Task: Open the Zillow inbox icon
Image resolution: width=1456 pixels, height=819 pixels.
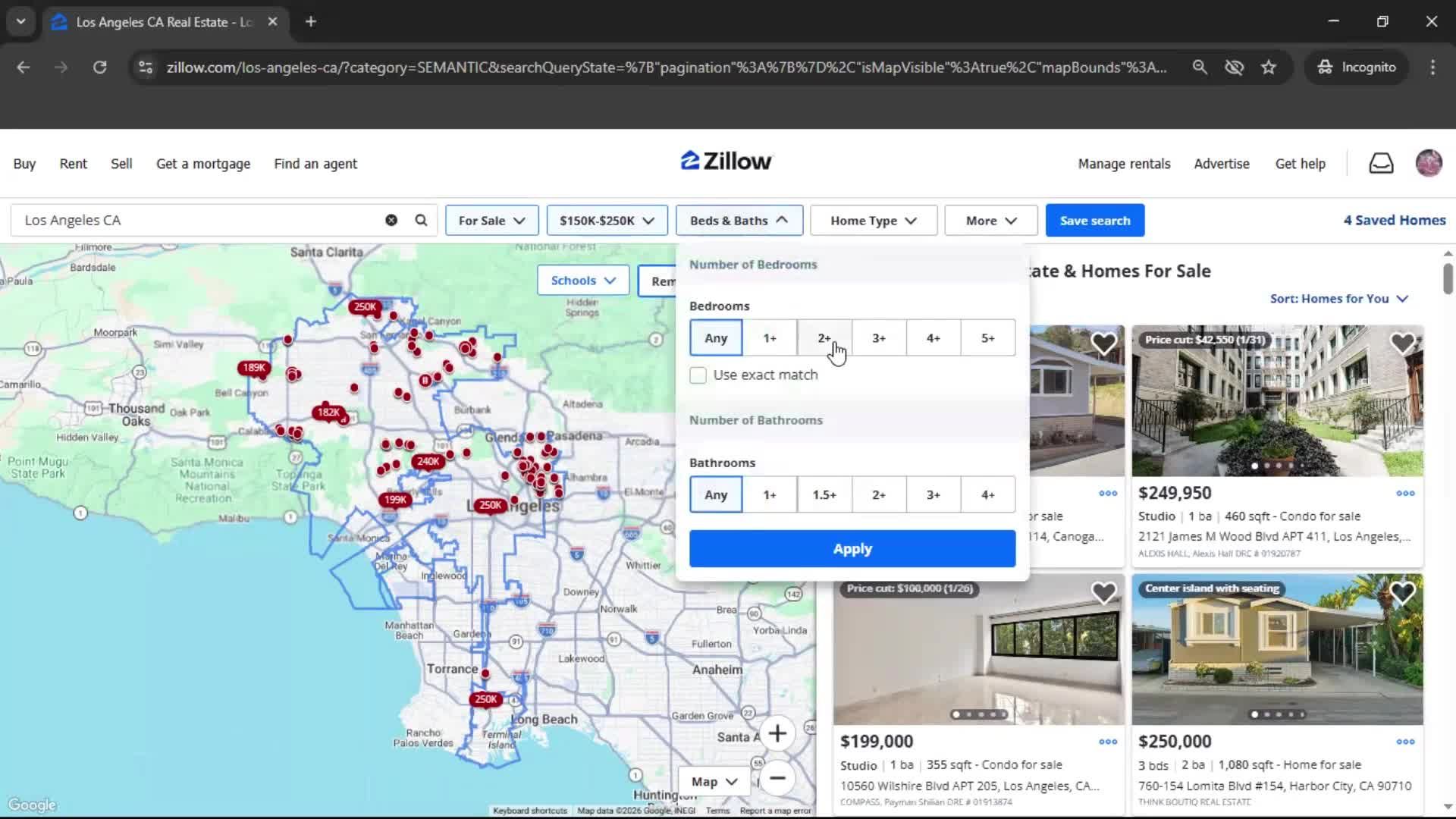Action: pyautogui.click(x=1381, y=163)
